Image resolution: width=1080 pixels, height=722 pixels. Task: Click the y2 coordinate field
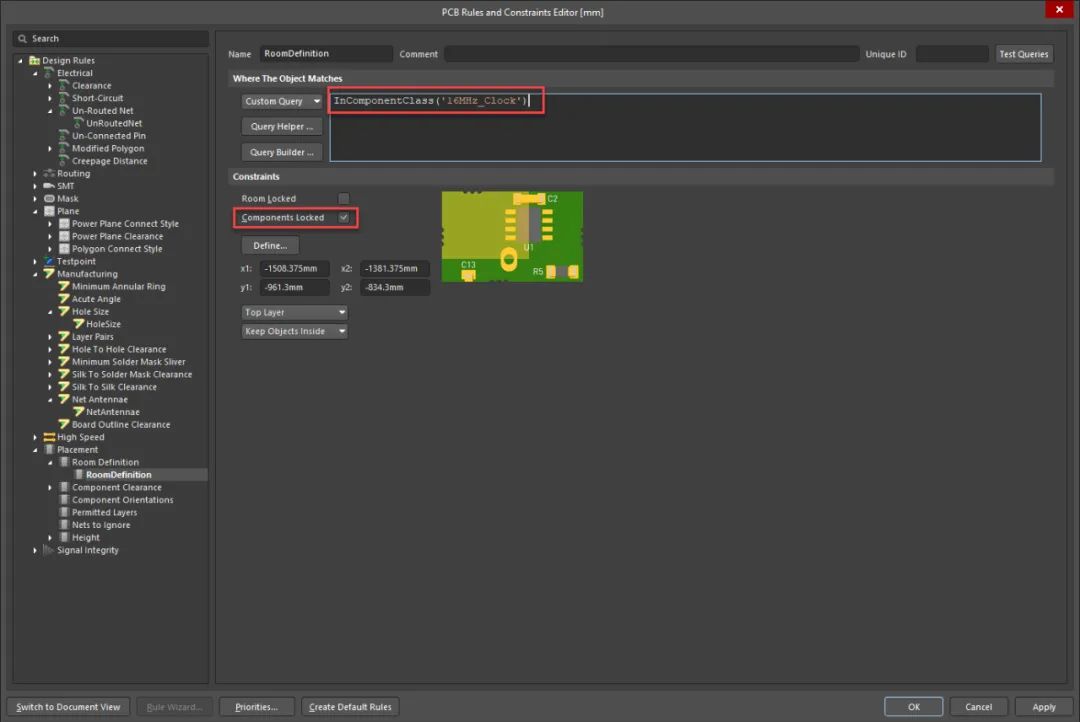click(x=395, y=287)
